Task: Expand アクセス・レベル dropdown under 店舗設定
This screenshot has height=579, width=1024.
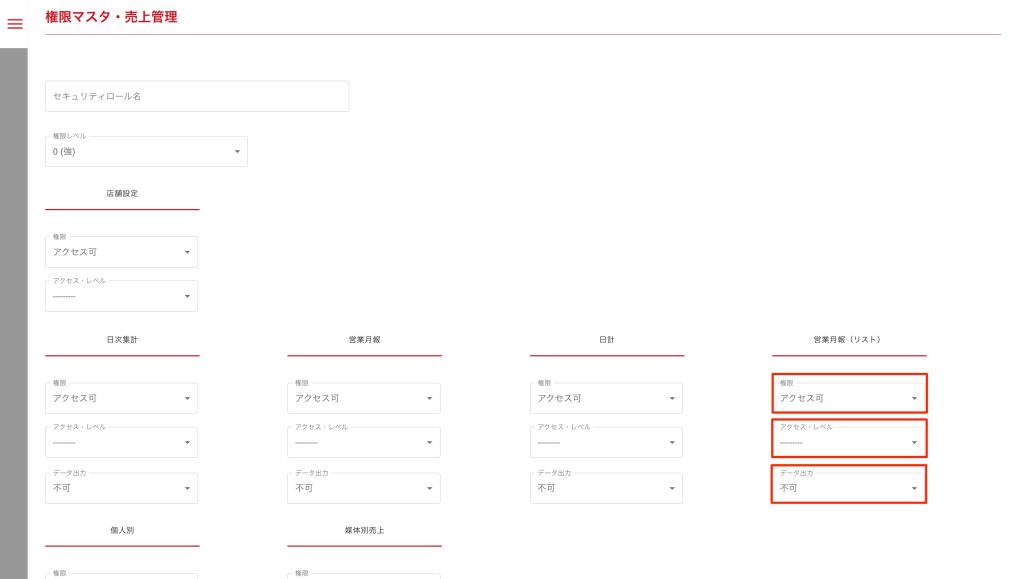Action: pyautogui.click(x=121, y=297)
